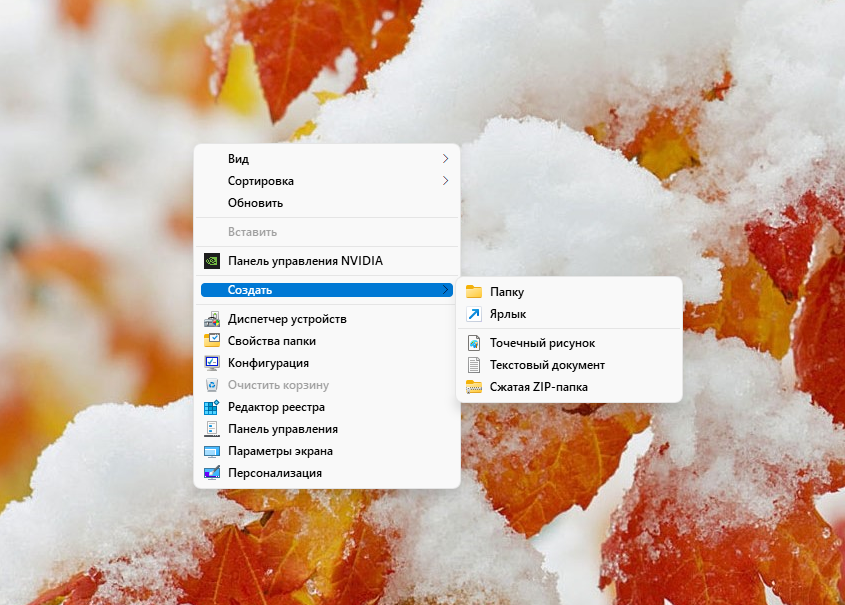Create a Текстовый документ
The width and height of the screenshot is (845, 605).
coord(569,365)
